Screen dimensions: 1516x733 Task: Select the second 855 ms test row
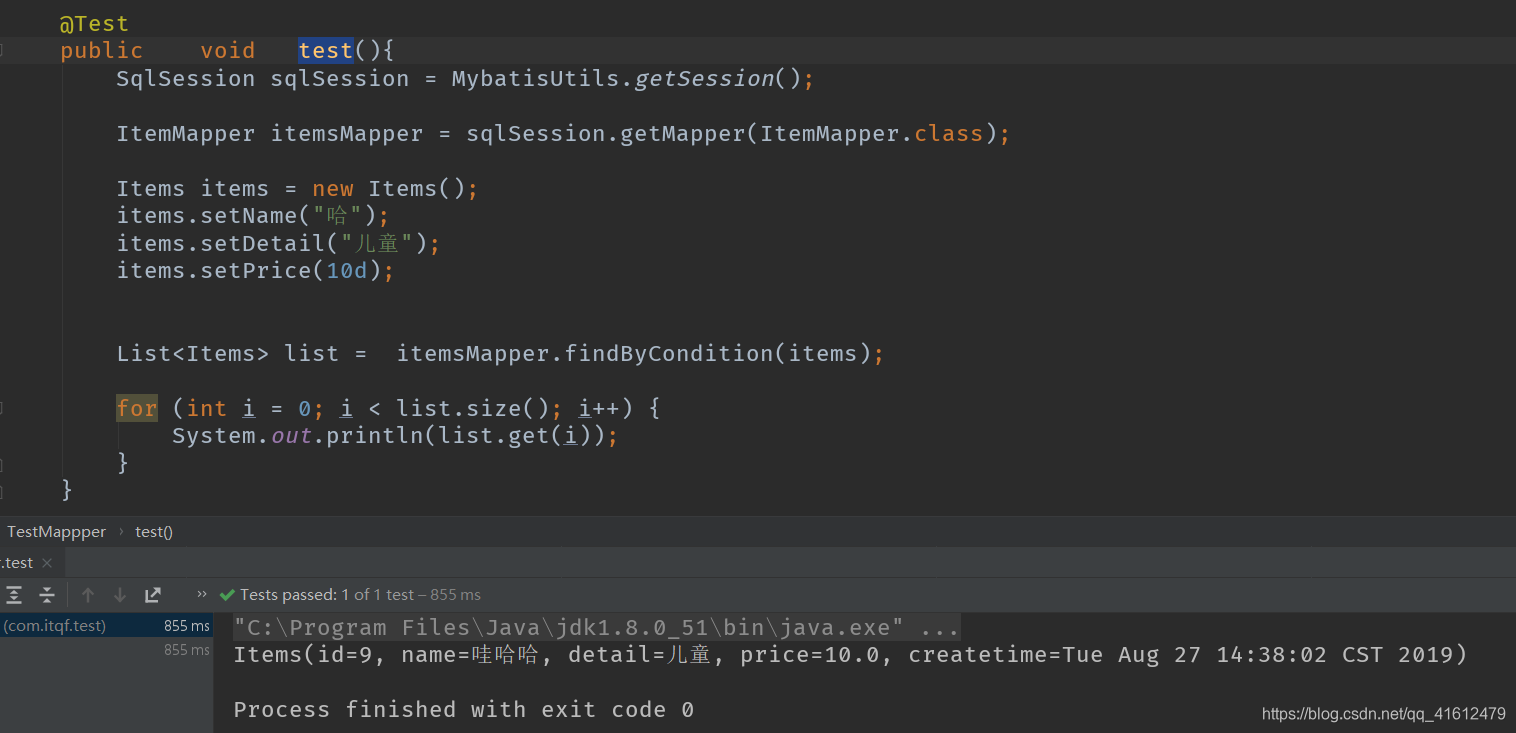pyautogui.click(x=106, y=650)
